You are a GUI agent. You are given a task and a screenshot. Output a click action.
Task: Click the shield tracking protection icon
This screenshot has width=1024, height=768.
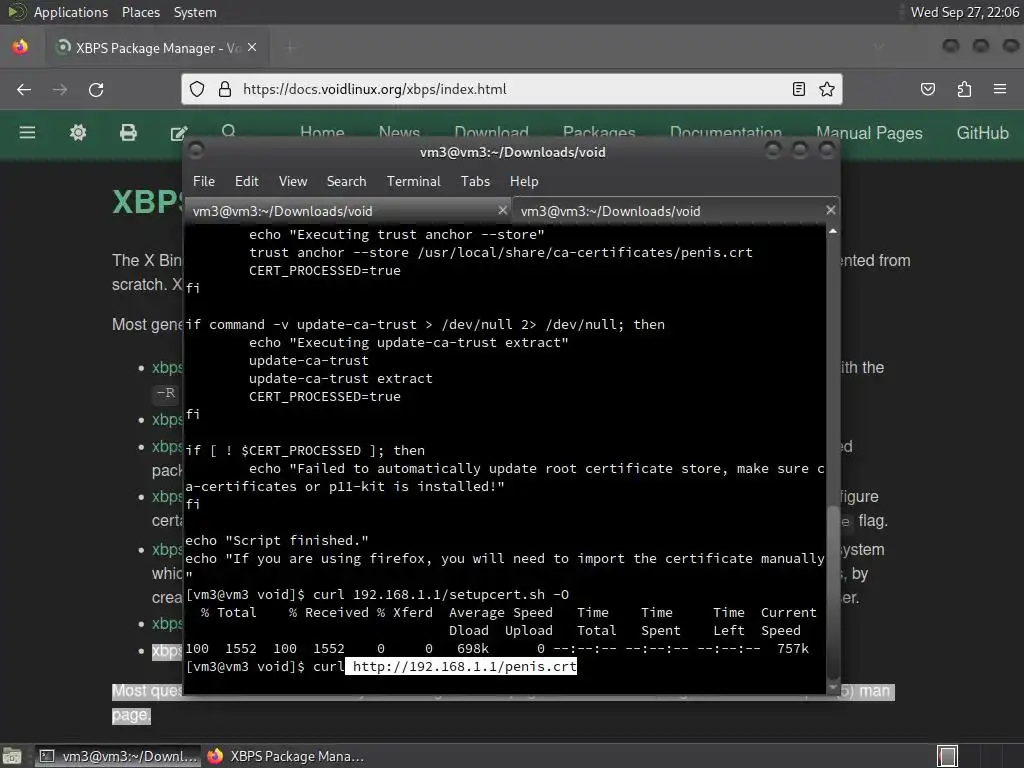click(x=197, y=89)
